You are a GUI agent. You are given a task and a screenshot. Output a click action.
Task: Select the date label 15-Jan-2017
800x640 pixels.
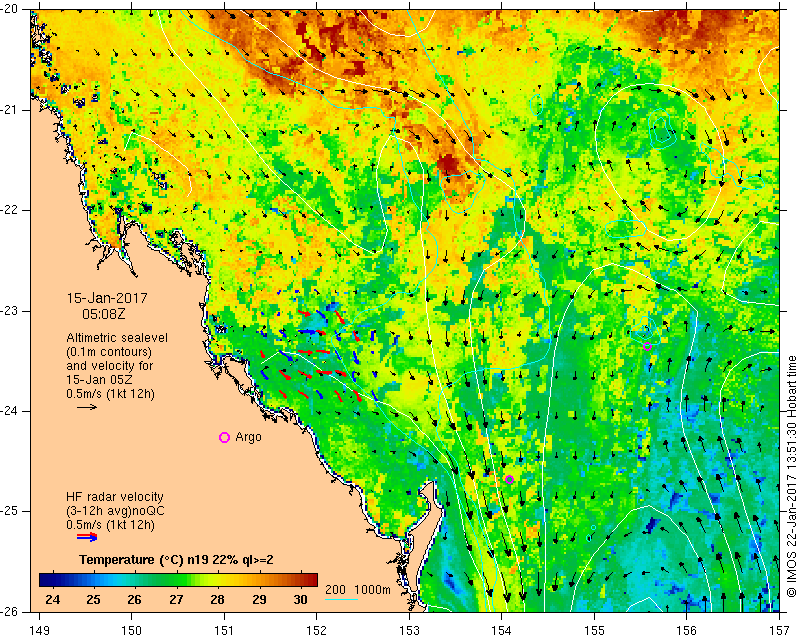[x=107, y=299]
